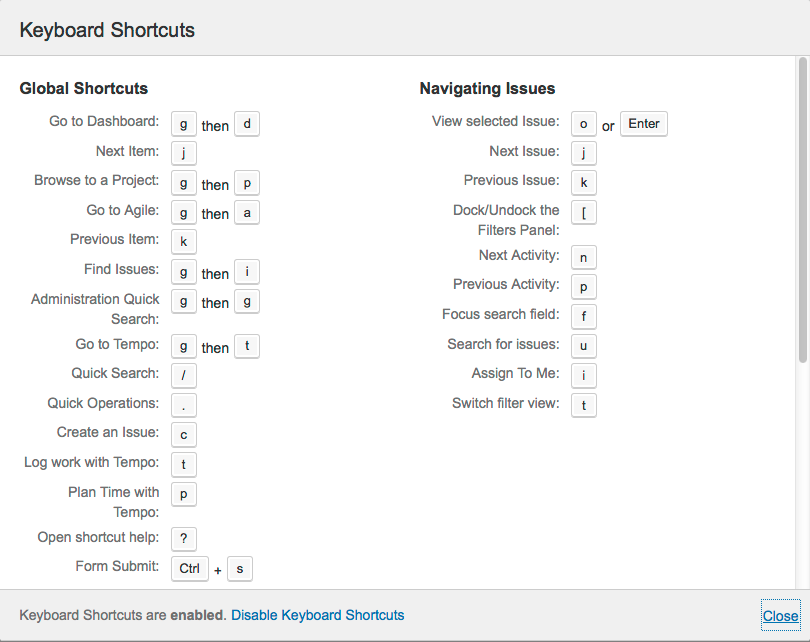Click the Ctrl key for Form Submit

(x=189, y=569)
